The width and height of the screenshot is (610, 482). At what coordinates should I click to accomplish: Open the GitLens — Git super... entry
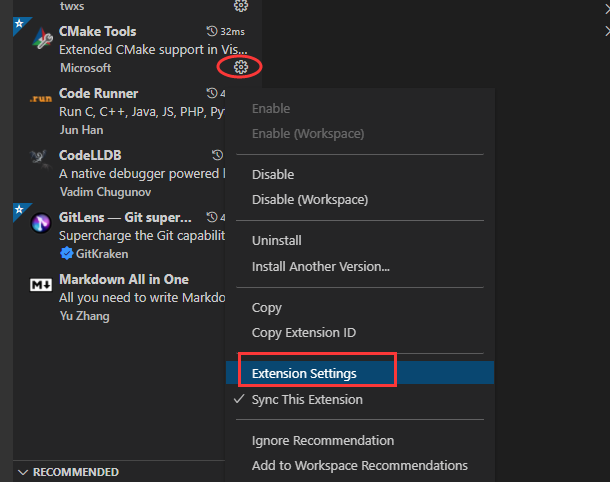125,217
